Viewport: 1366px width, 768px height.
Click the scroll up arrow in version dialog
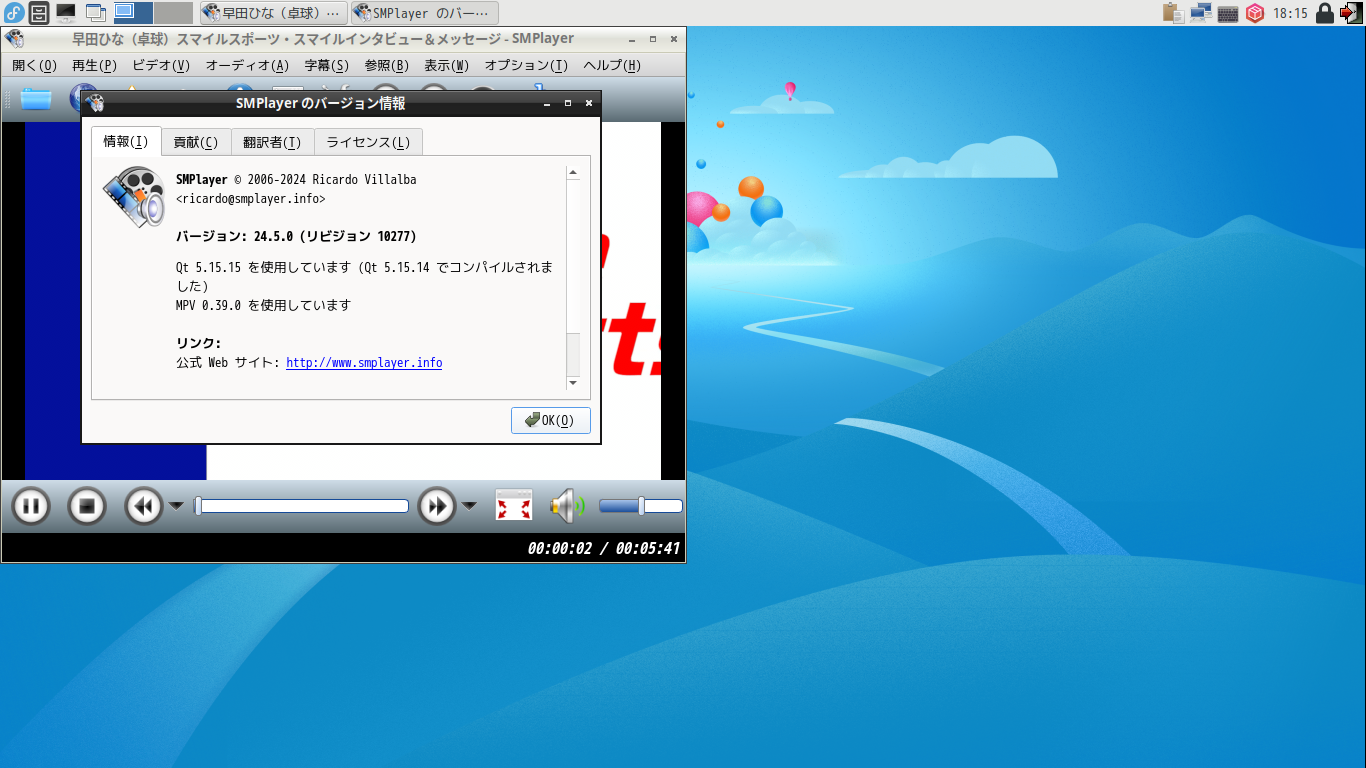pyautogui.click(x=573, y=172)
